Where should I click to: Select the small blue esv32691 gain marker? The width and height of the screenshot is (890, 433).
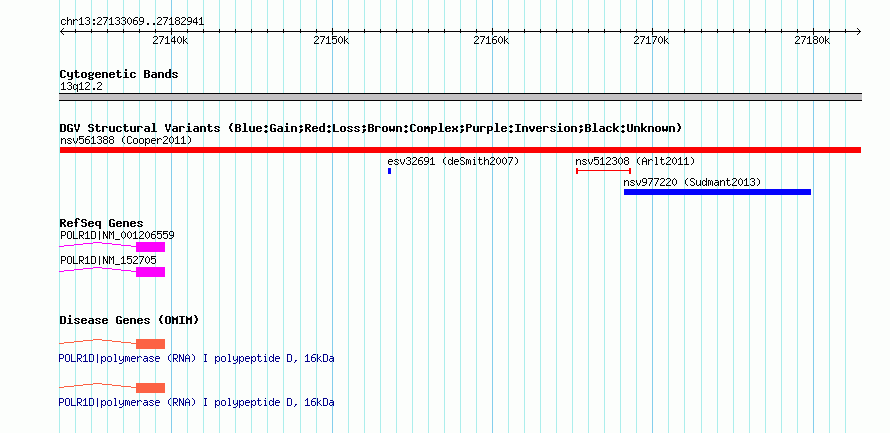(x=389, y=171)
